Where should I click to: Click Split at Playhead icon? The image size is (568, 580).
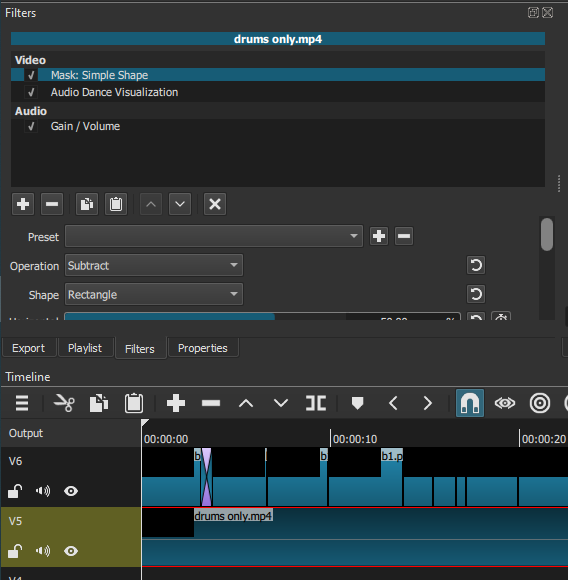tap(316, 403)
